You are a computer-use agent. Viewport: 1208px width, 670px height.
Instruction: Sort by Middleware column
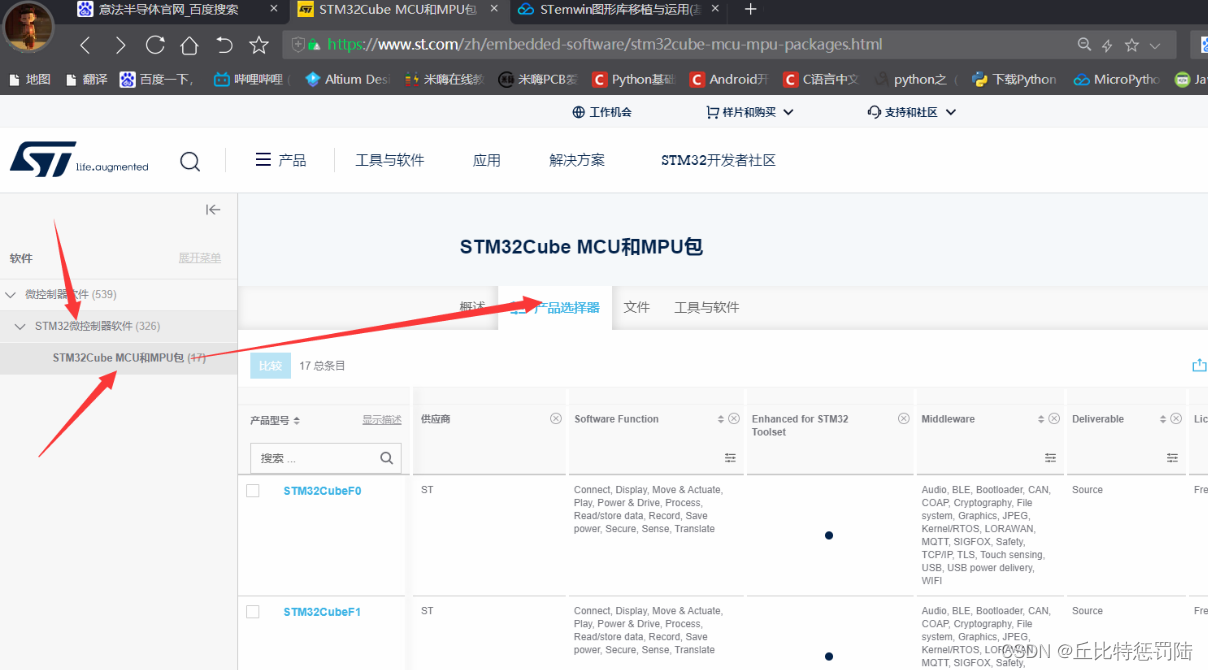tap(1041, 419)
